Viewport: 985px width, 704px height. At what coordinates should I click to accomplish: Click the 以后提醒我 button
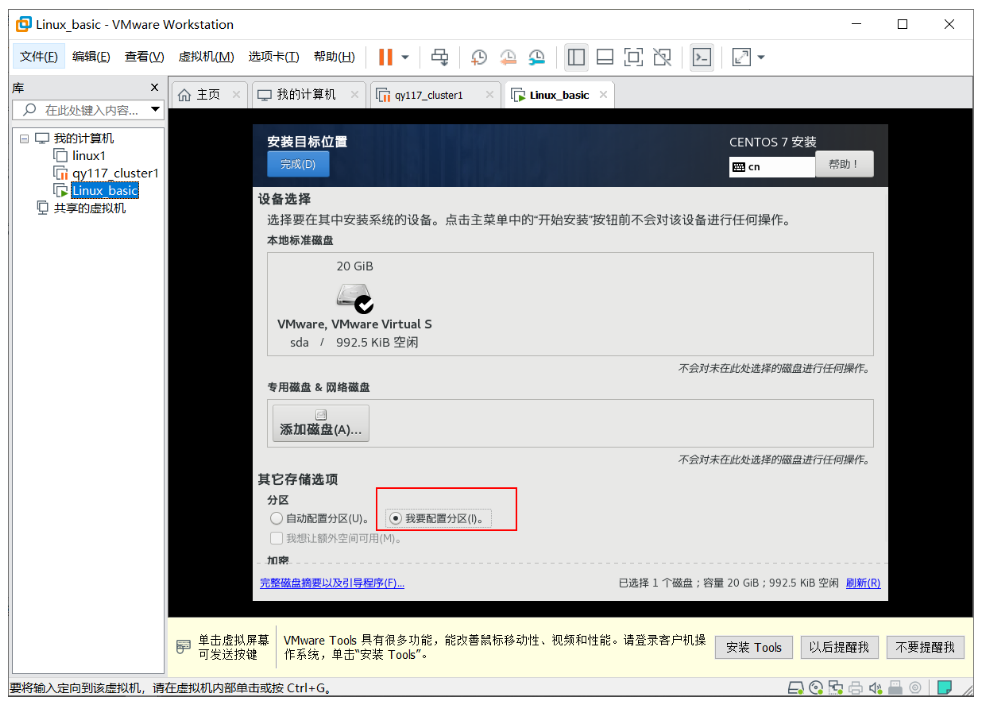[x=839, y=647]
